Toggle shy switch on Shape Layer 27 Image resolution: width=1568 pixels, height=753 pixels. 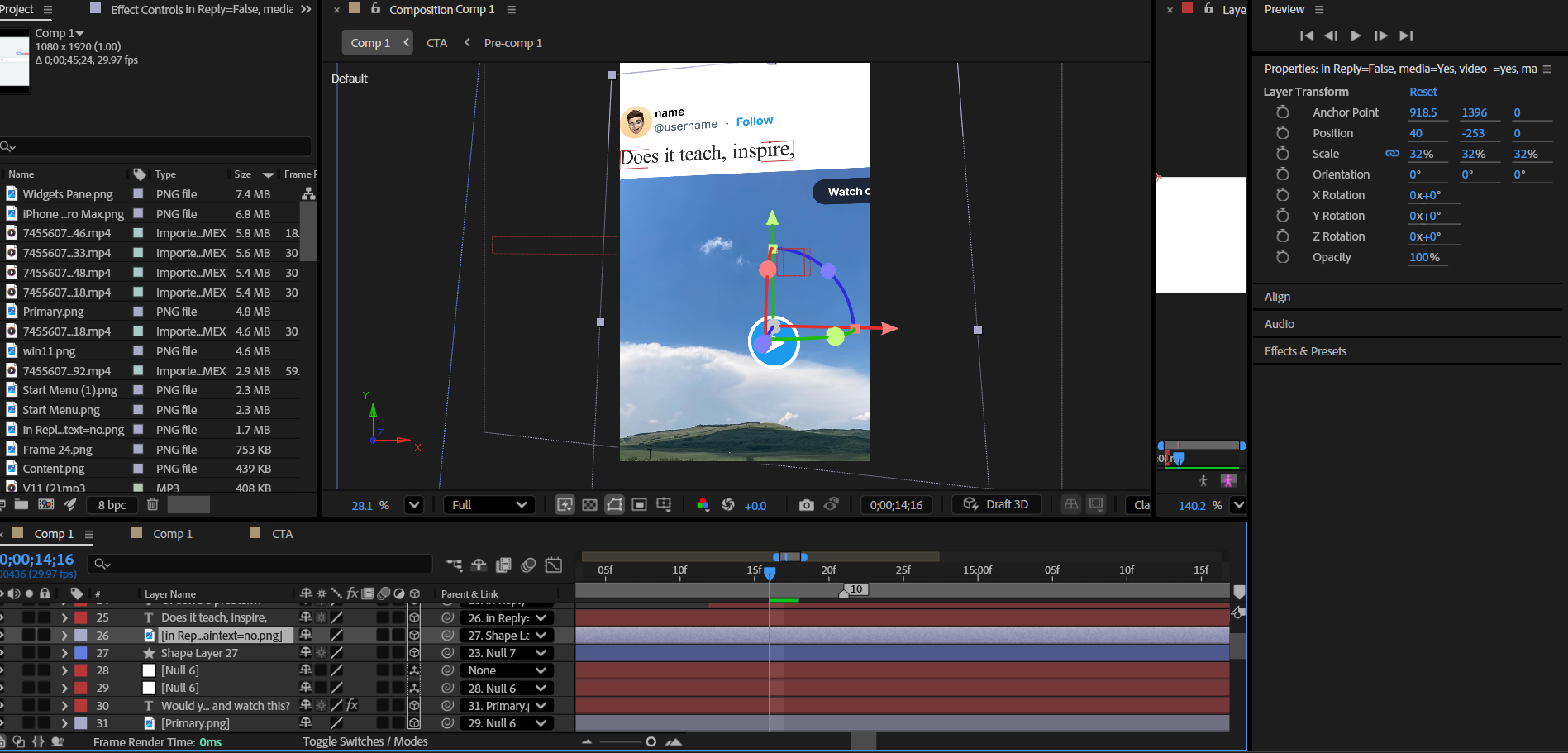point(306,653)
